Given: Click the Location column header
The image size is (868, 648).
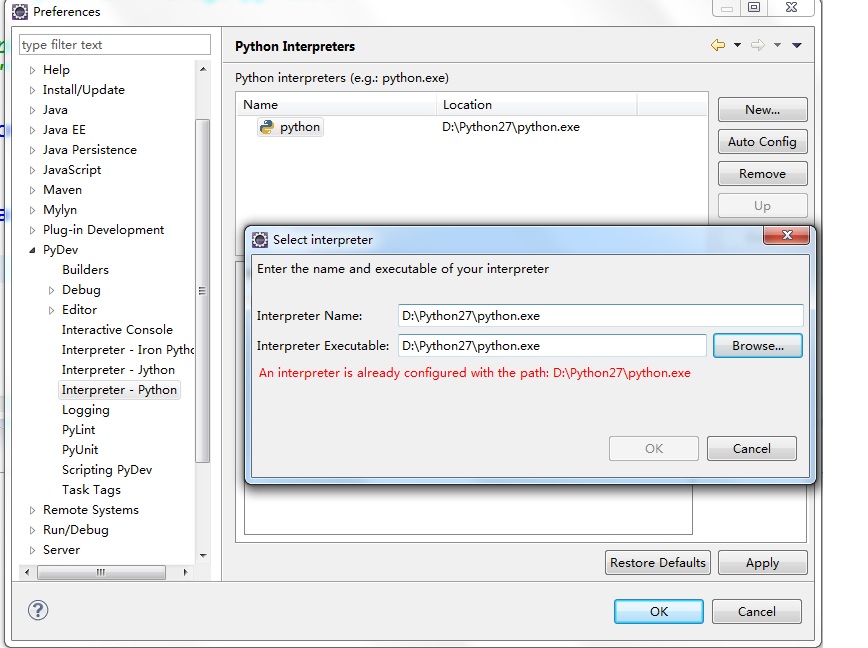Looking at the screenshot, I should tap(536, 105).
